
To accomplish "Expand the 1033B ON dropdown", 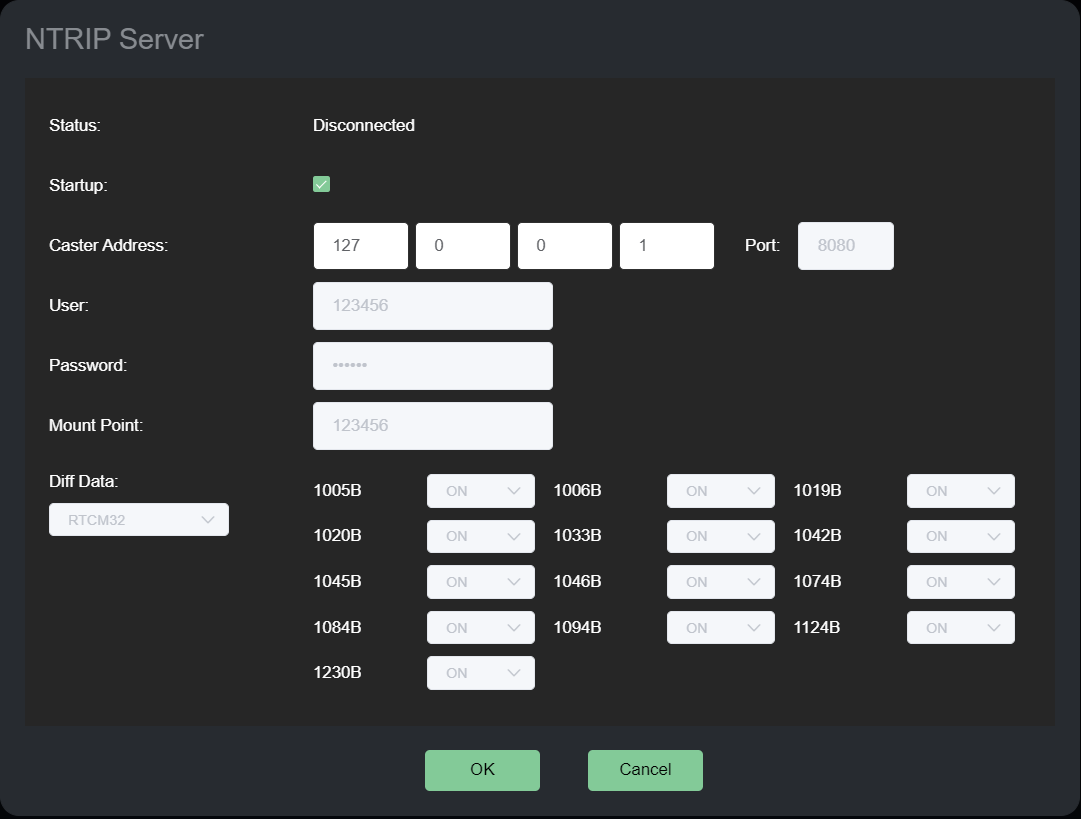I will pos(720,537).
